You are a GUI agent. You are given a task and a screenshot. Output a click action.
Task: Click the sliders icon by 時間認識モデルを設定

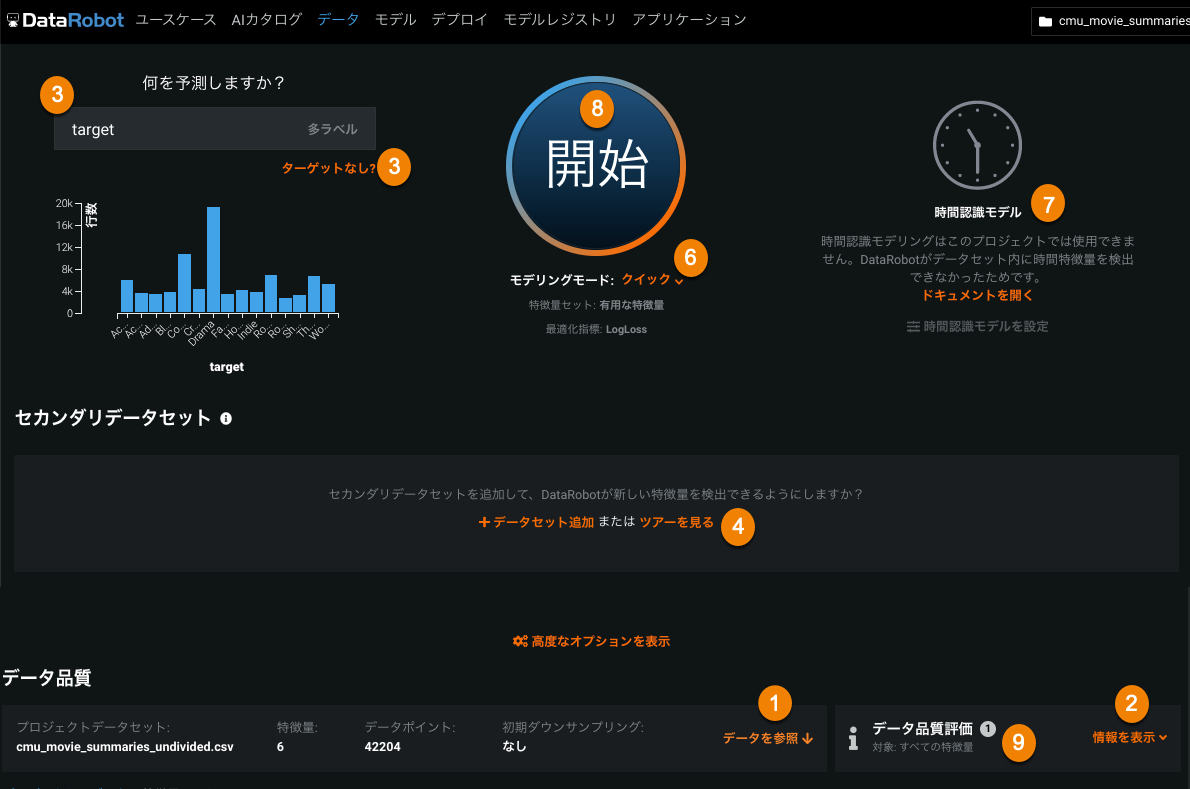tap(913, 326)
